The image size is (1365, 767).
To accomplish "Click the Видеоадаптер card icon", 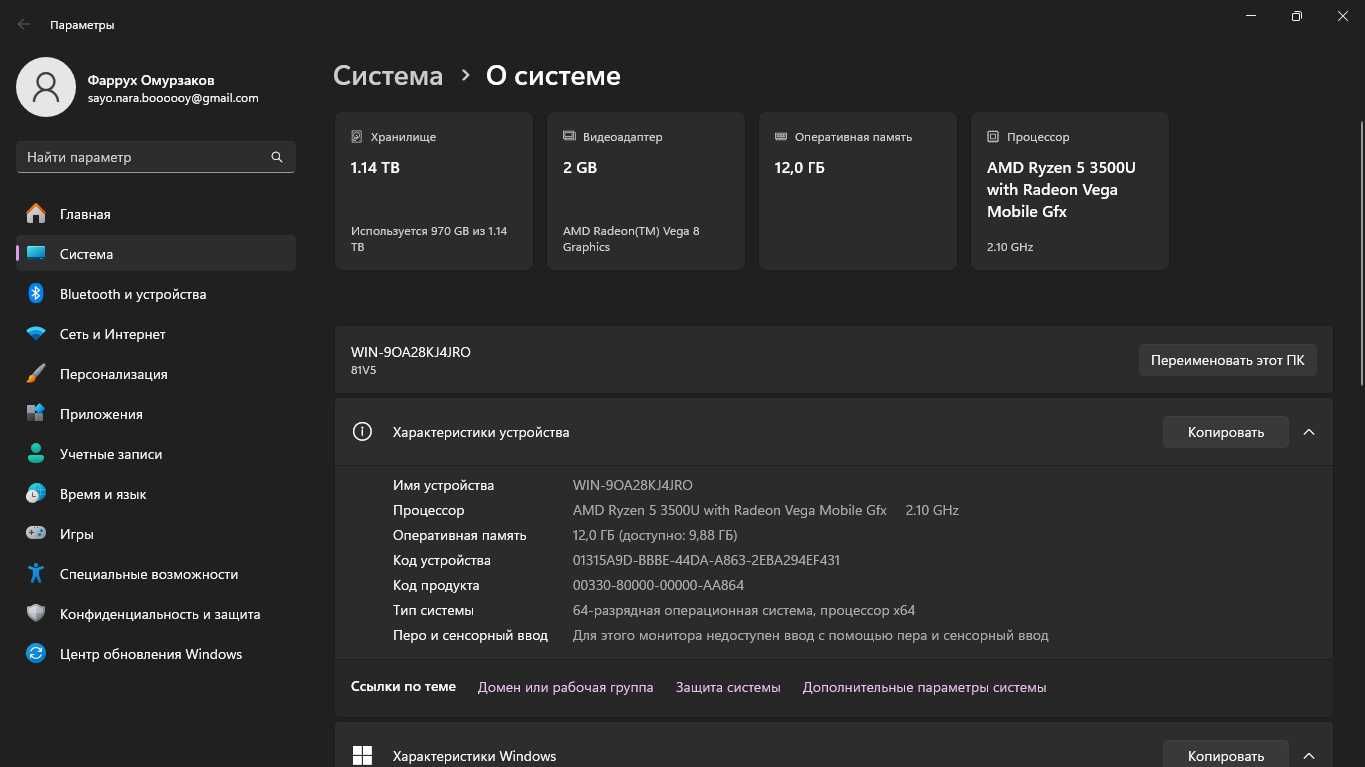I will 569,137.
